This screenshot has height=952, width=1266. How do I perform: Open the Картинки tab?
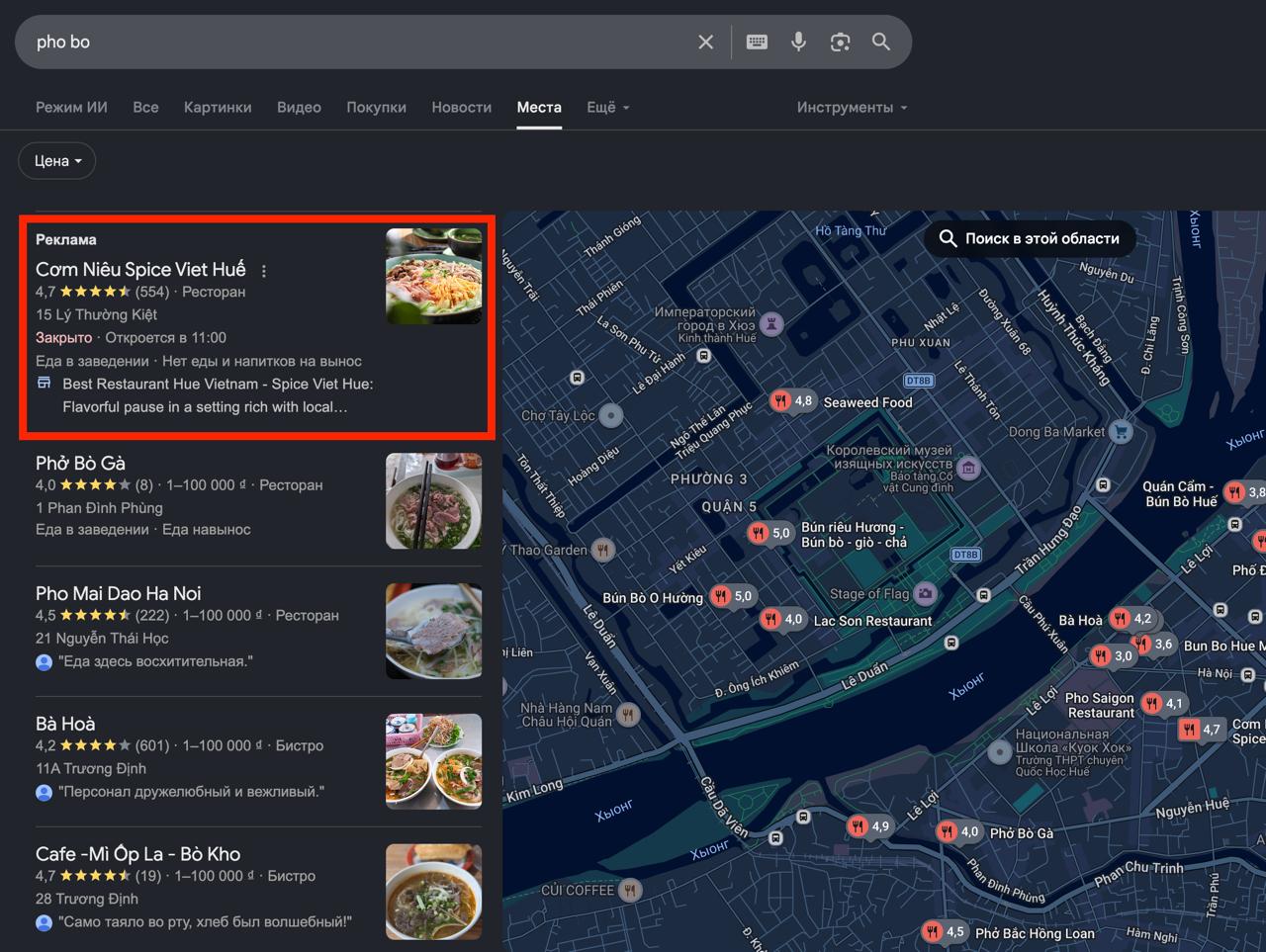pos(218,107)
